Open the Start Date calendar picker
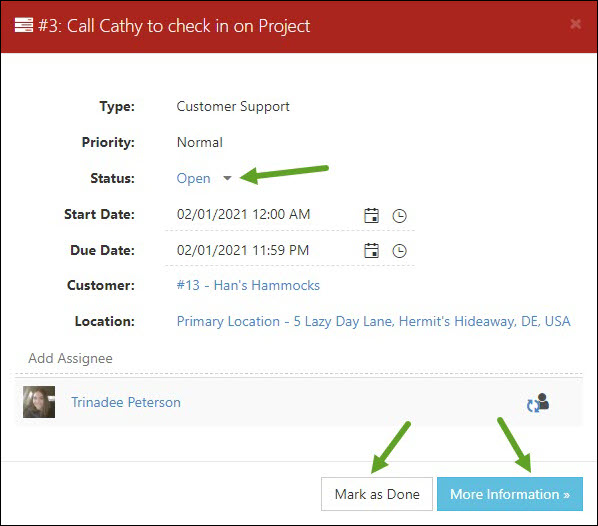This screenshot has height=526, width=598. [371, 216]
